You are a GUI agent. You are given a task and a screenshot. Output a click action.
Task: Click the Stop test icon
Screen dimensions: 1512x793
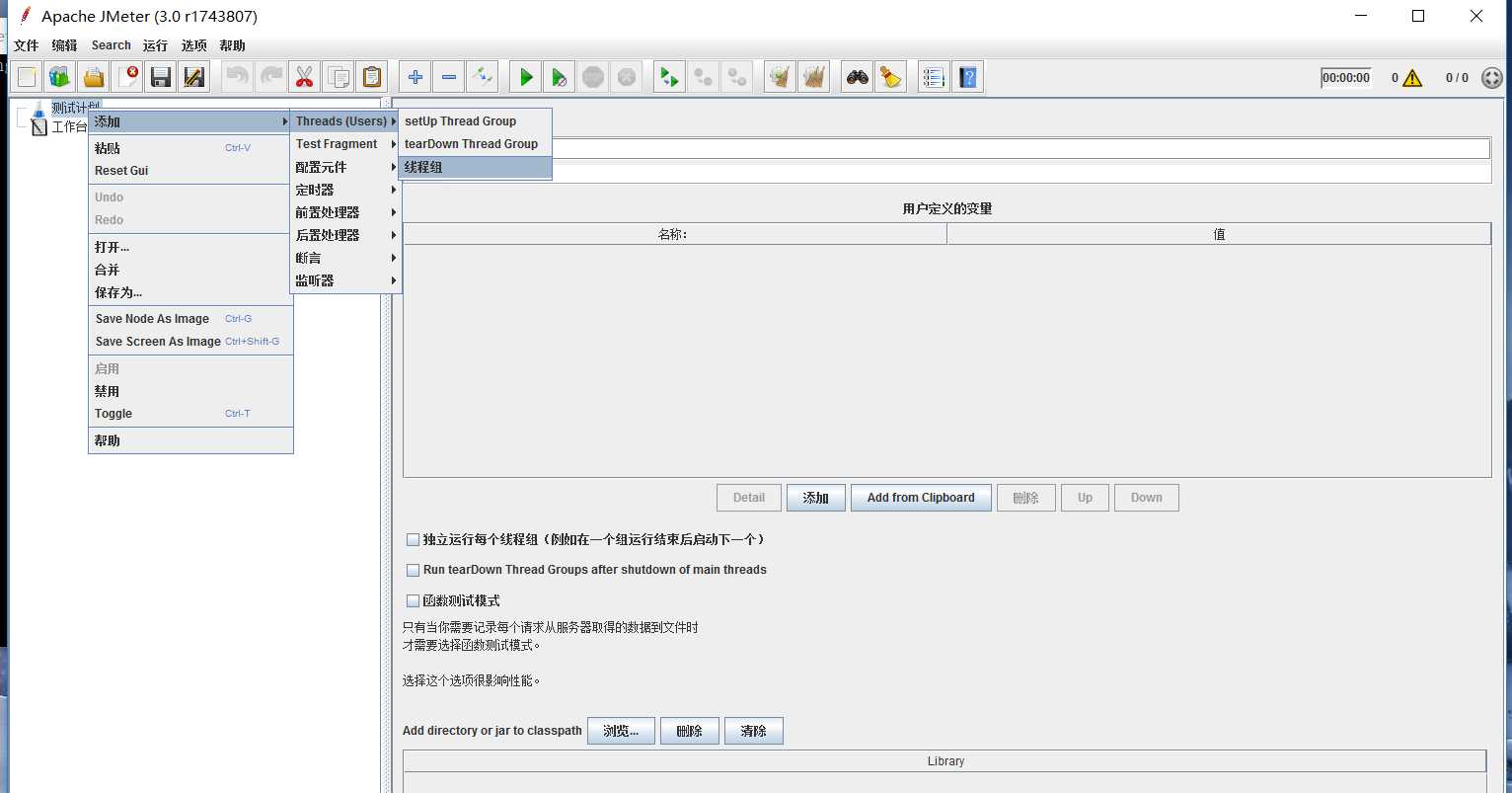tap(593, 77)
